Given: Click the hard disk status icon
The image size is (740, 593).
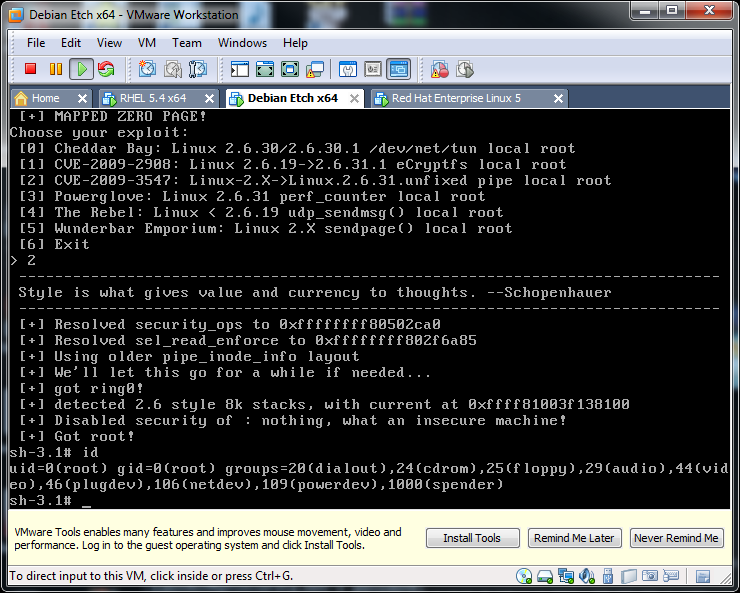Looking at the screenshot, I should tap(545, 576).
